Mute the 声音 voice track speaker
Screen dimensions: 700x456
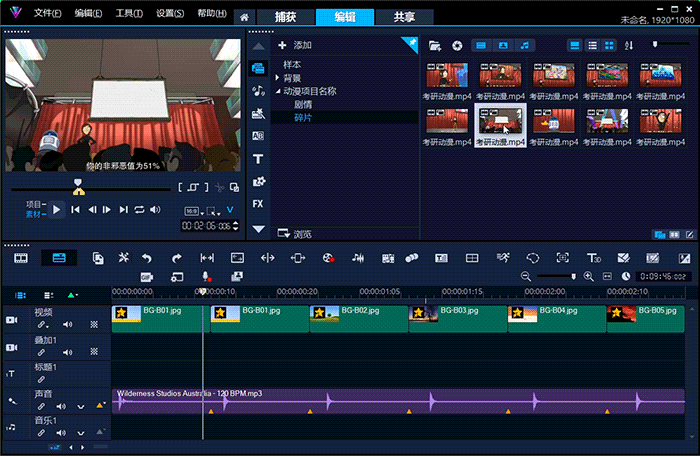click(x=61, y=406)
